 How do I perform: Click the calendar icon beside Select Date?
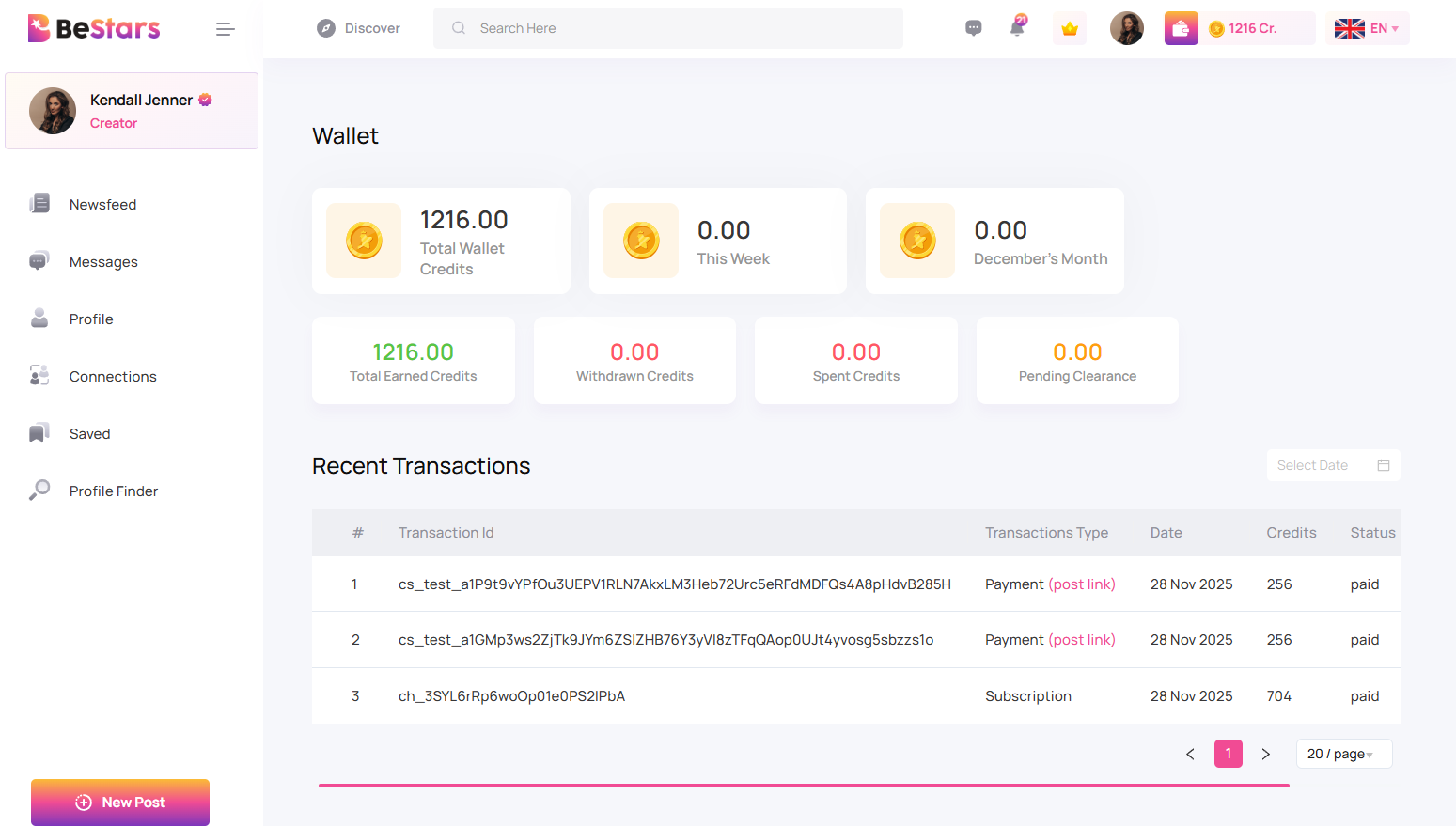point(1383,464)
